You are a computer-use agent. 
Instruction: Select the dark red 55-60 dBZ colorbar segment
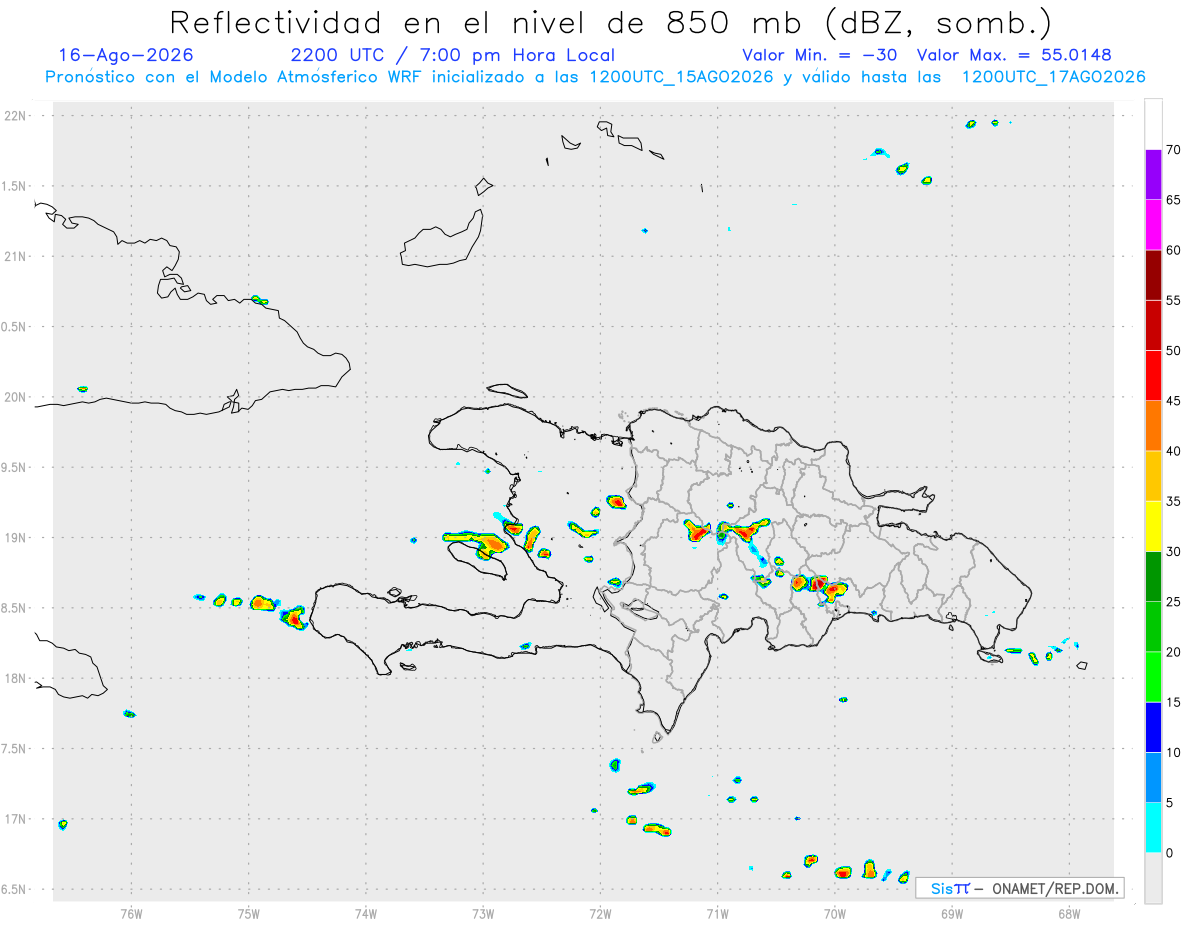point(1153,275)
